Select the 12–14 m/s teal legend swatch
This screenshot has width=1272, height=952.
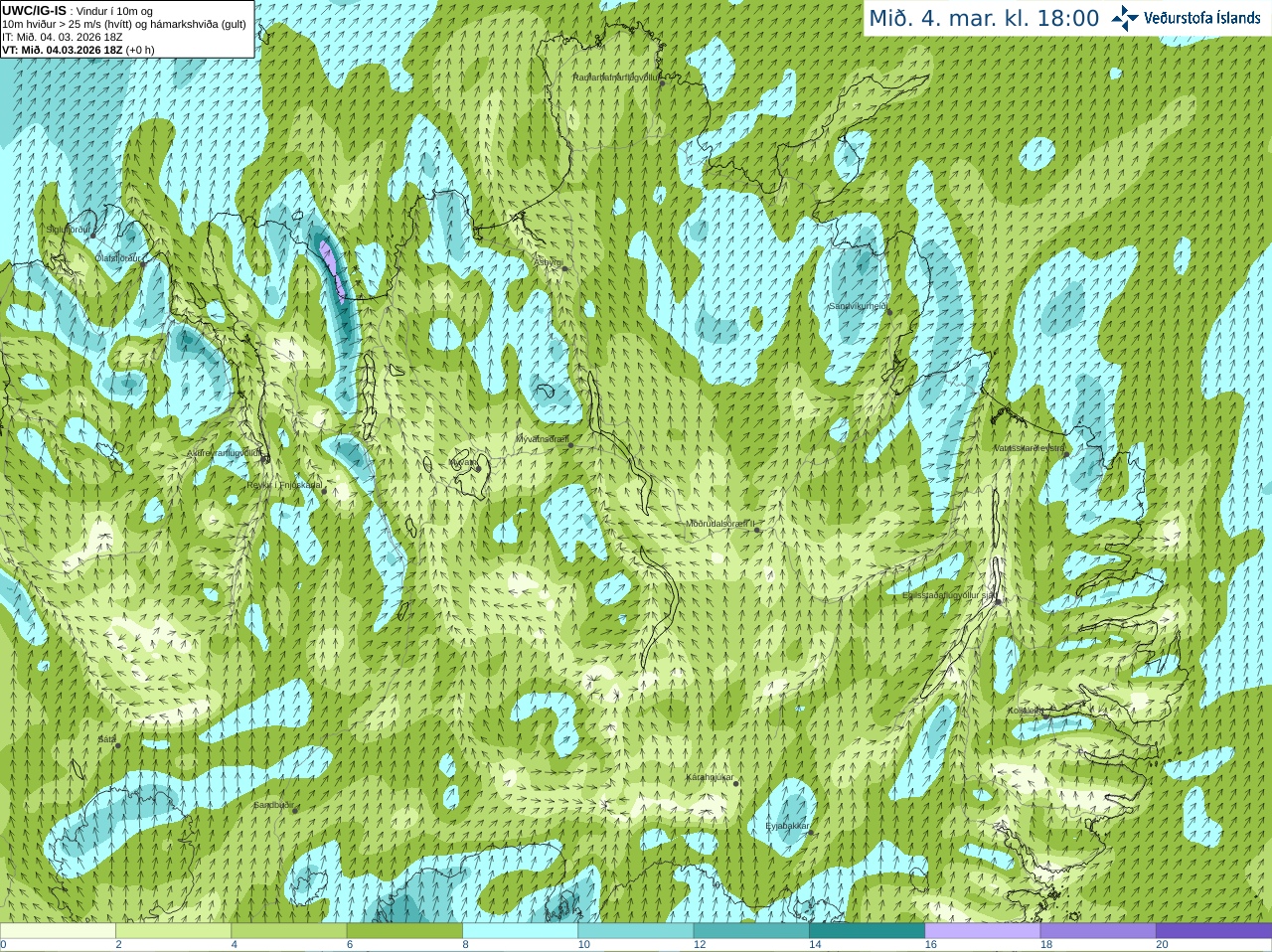(x=751, y=931)
